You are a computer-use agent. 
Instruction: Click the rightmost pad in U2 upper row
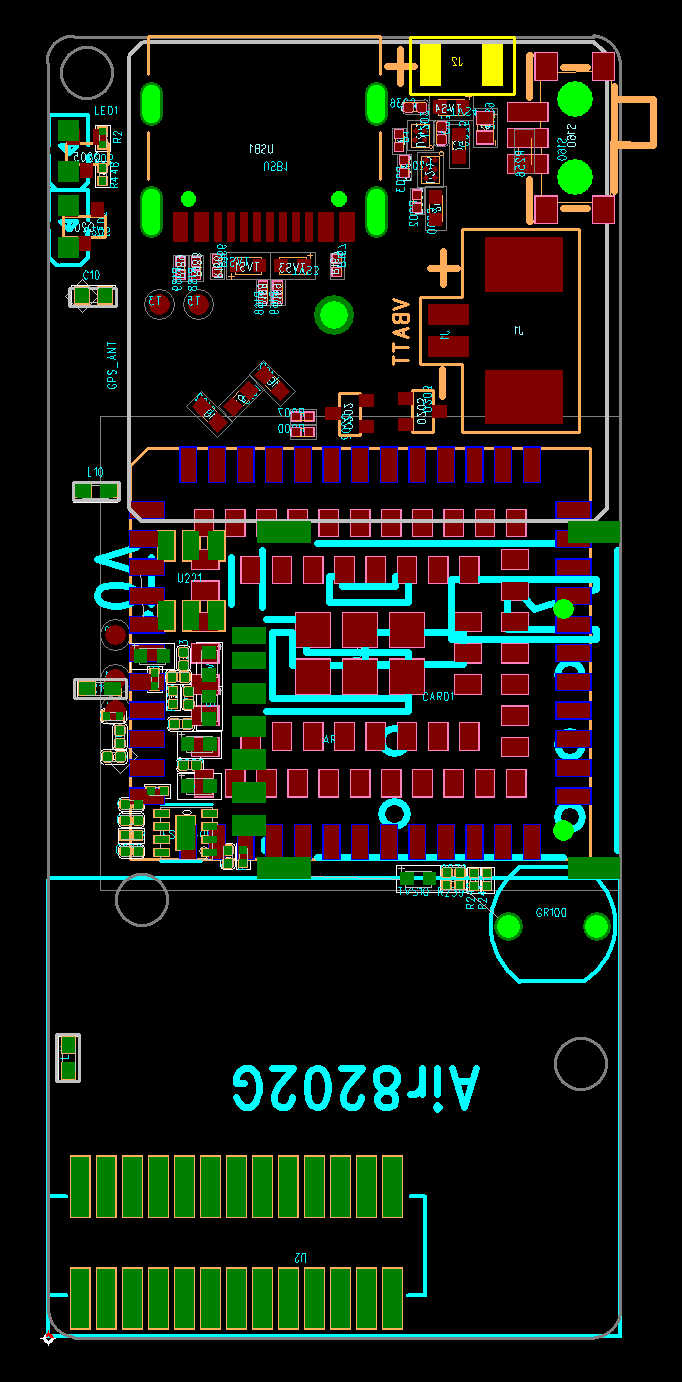392,1186
